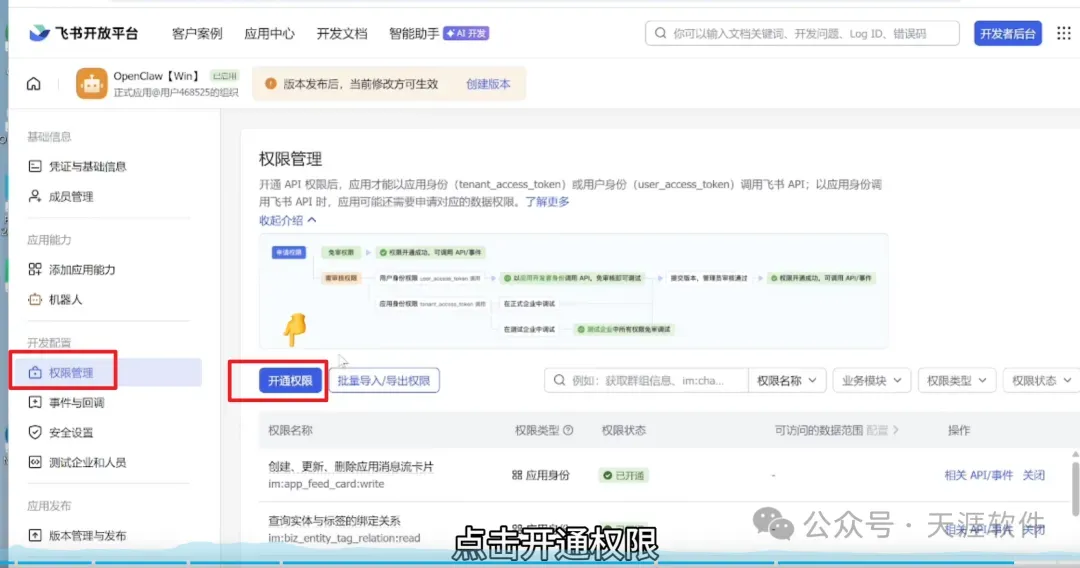Click the OpenClaw robot app icon
This screenshot has height=568, width=1080.
tap(92, 83)
